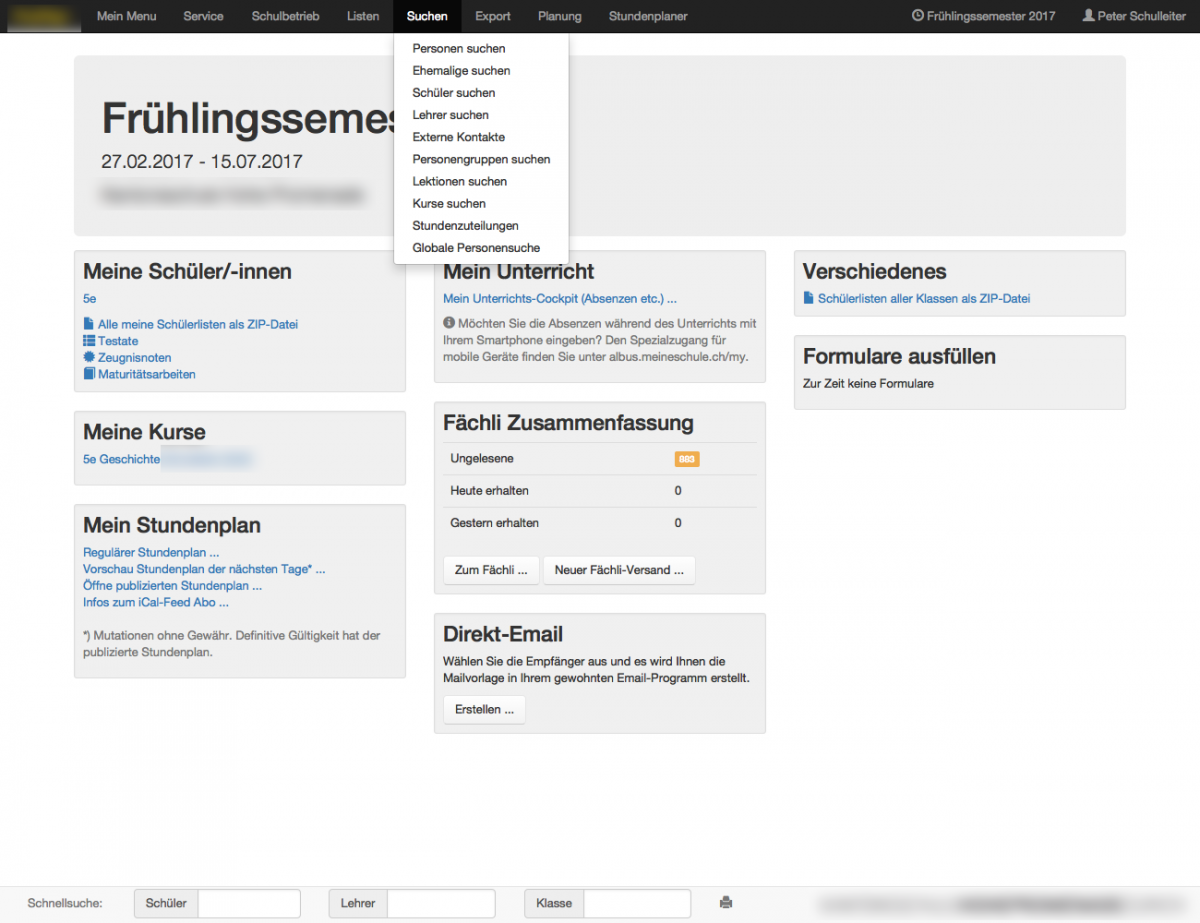This screenshot has width=1200, height=923.
Task: Select 'Personen suchen' from Suchen menu
Action: pos(459,48)
